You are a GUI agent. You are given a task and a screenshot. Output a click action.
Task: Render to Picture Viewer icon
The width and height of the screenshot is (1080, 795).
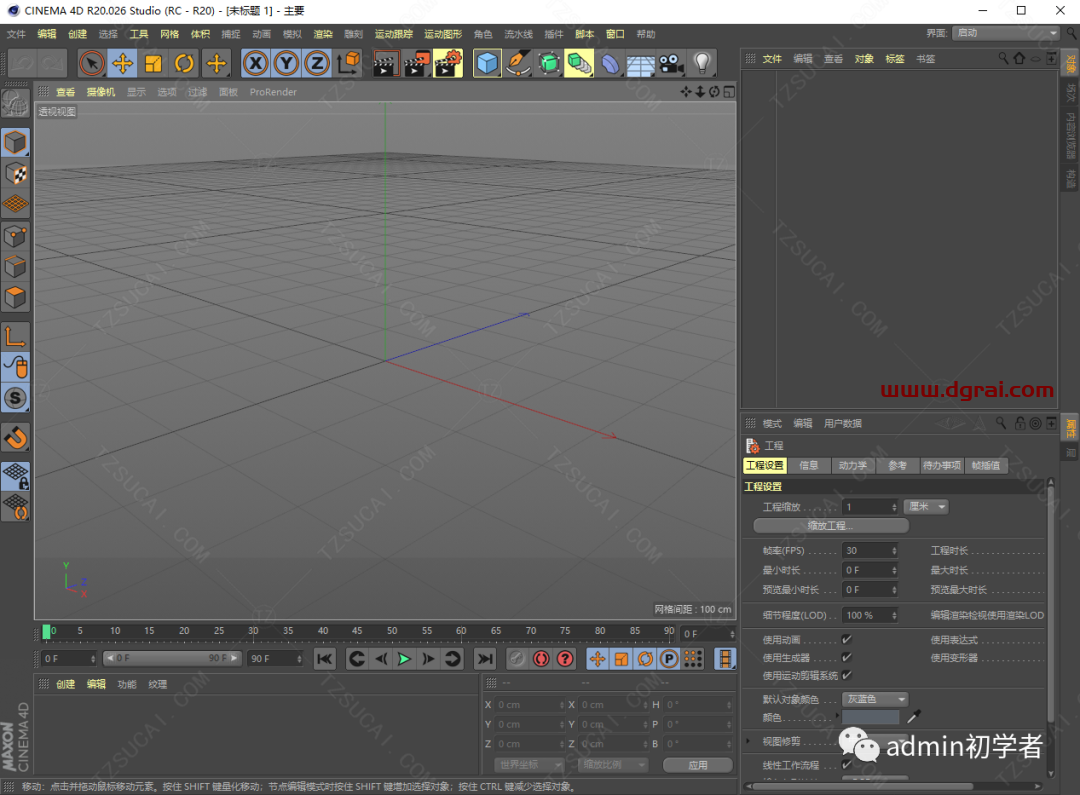point(416,63)
